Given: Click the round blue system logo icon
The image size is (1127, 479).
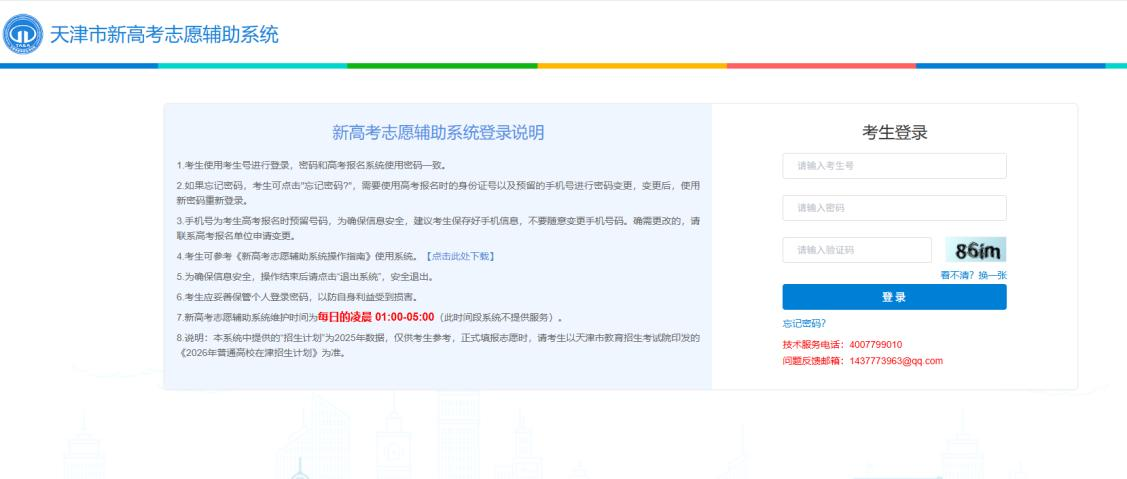Looking at the screenshot, I should 23,35.
